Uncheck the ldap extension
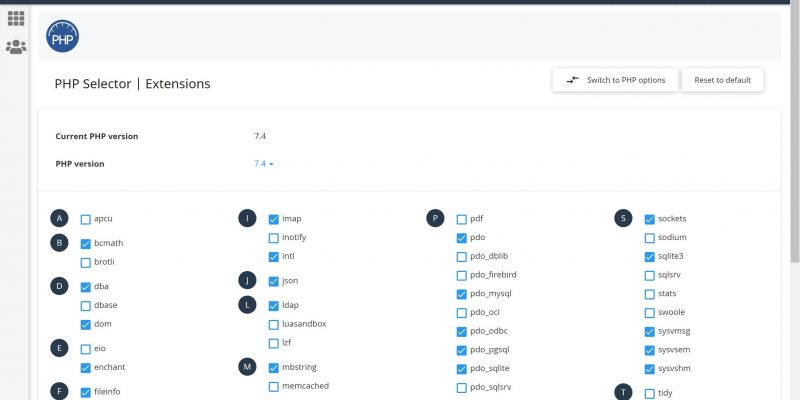 coord(273,306)
